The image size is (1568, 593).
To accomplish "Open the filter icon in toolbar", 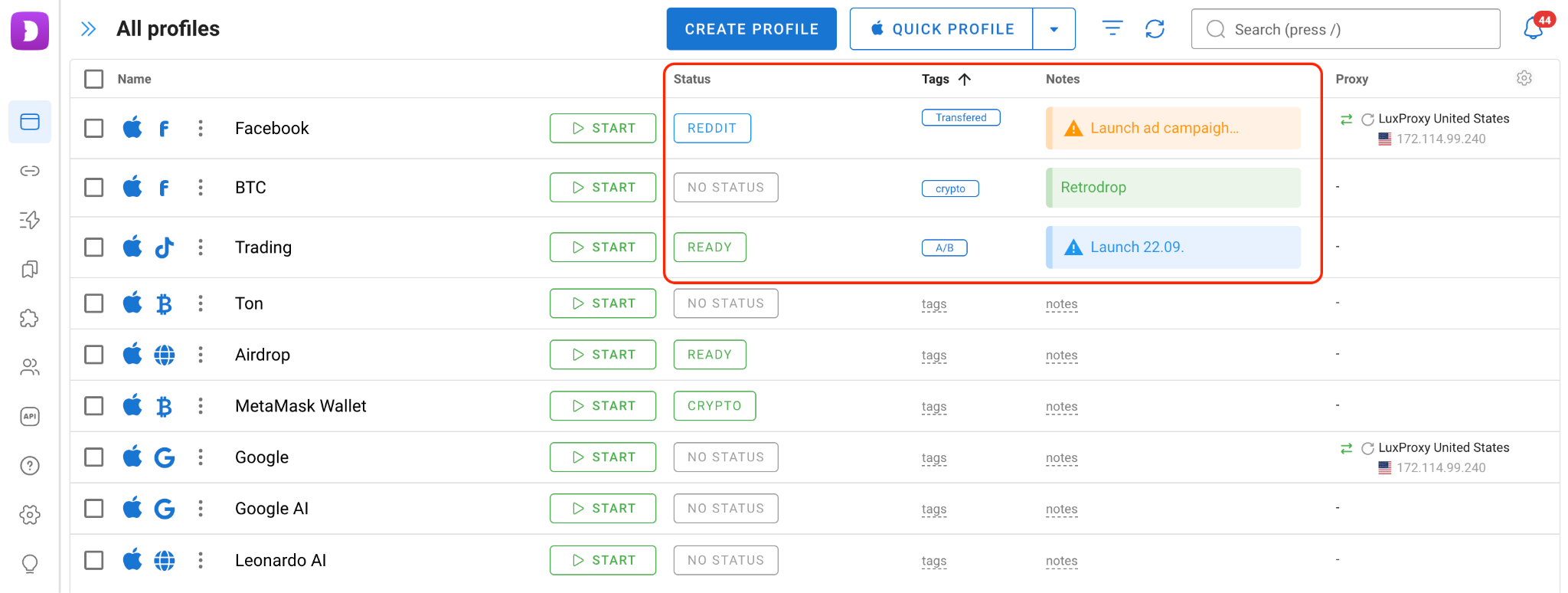I will (x=1112, y=28).
